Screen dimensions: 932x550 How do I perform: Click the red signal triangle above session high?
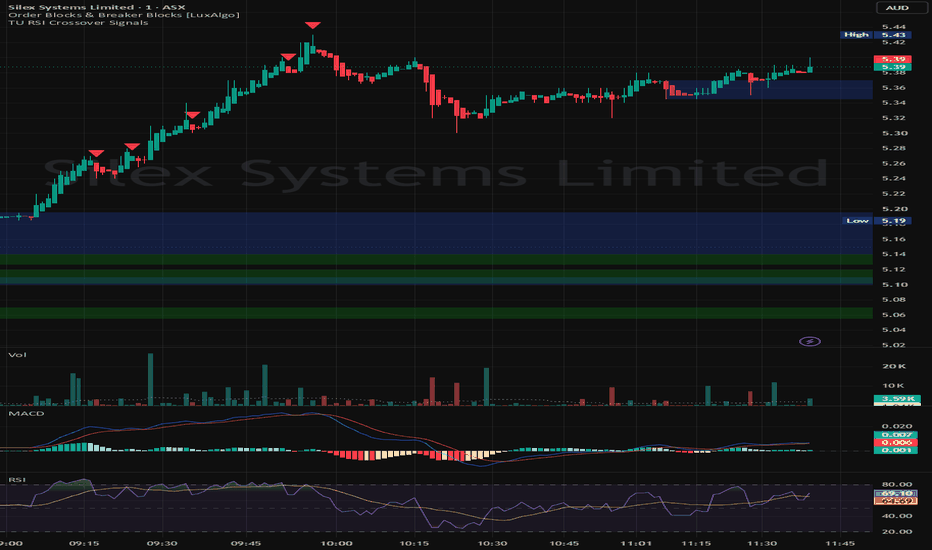click(313, 25)
